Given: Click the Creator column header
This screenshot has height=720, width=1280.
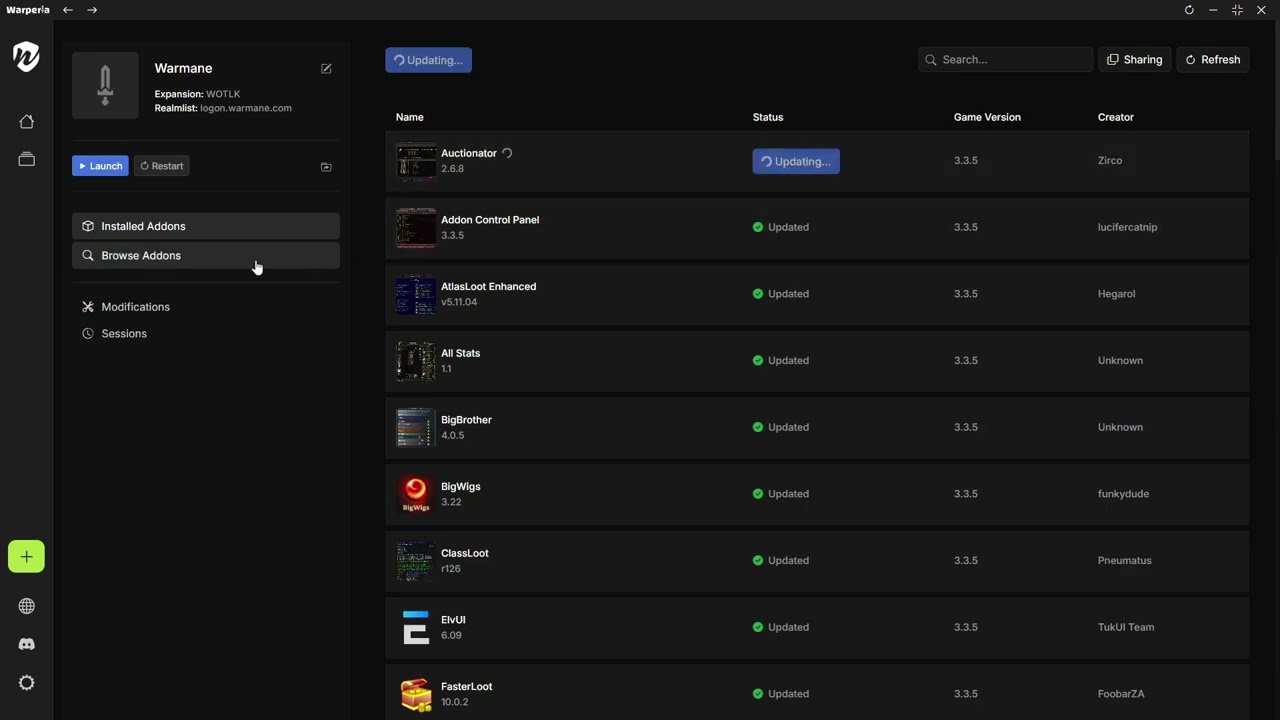Looking at the screenshot, I should pos(1115,117).
